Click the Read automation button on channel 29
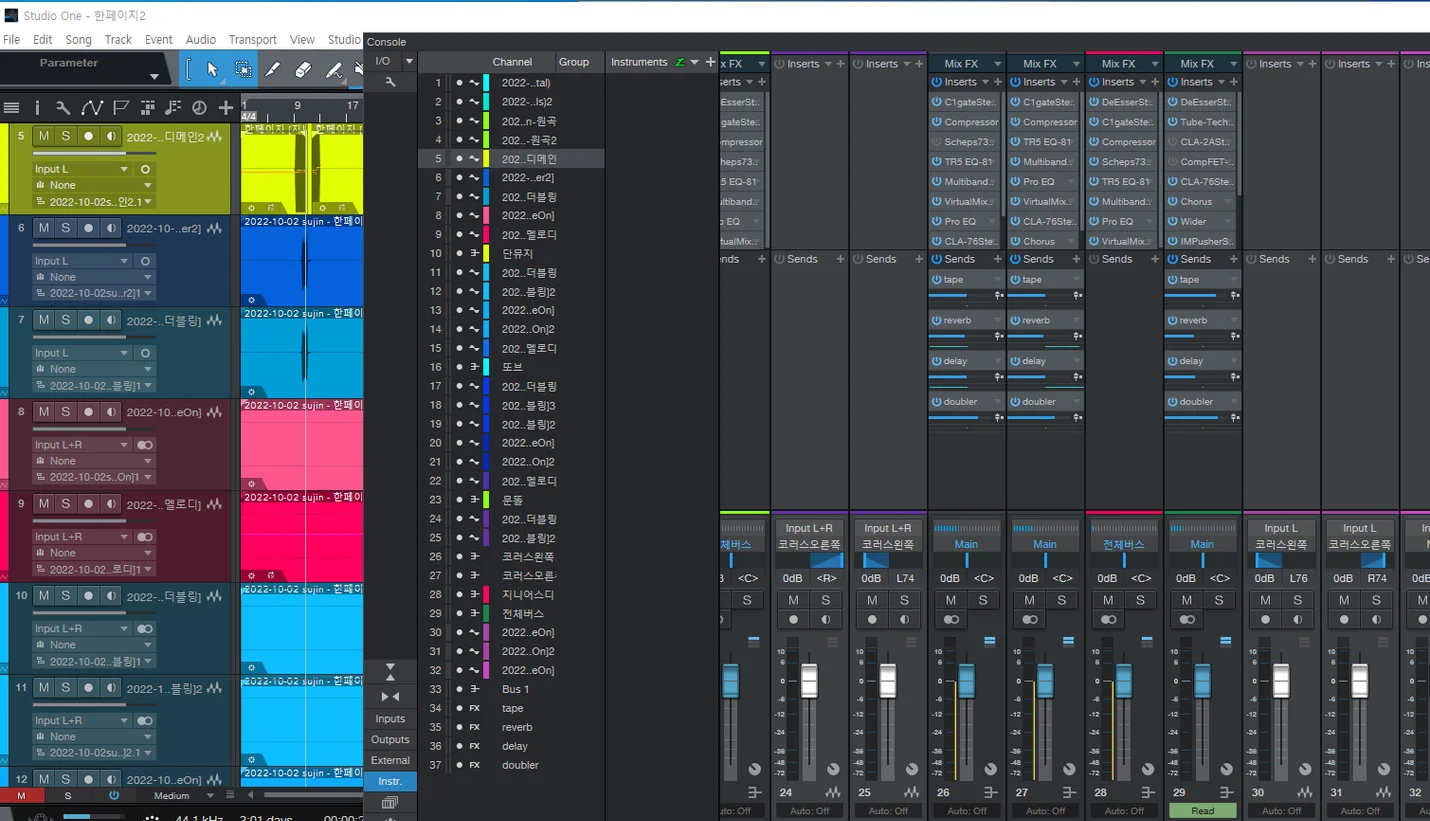 (1203, 811)
